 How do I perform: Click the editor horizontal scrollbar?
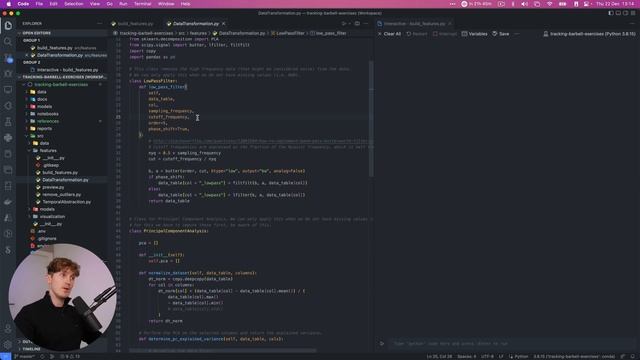point(222,350)
